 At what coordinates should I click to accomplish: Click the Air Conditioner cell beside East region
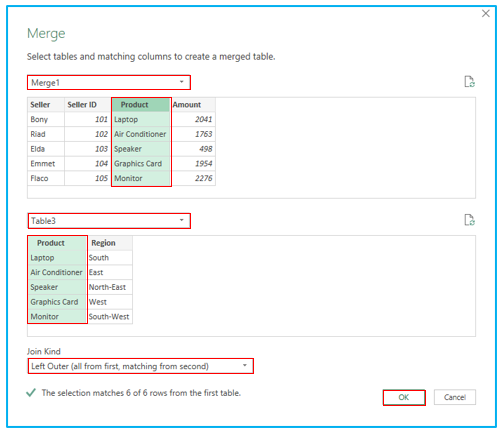pos(57,272)
